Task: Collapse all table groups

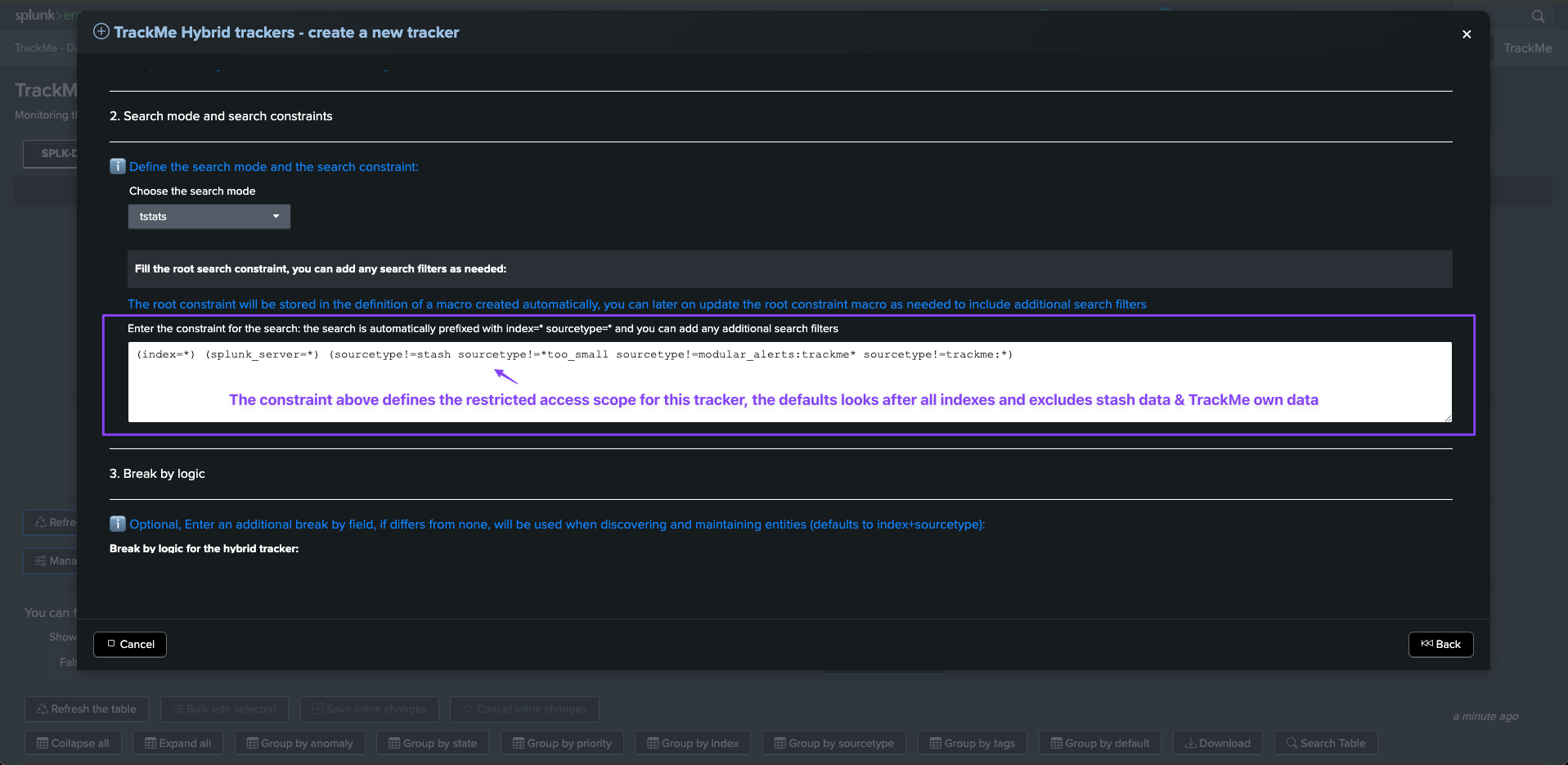Action: [73, 744]
